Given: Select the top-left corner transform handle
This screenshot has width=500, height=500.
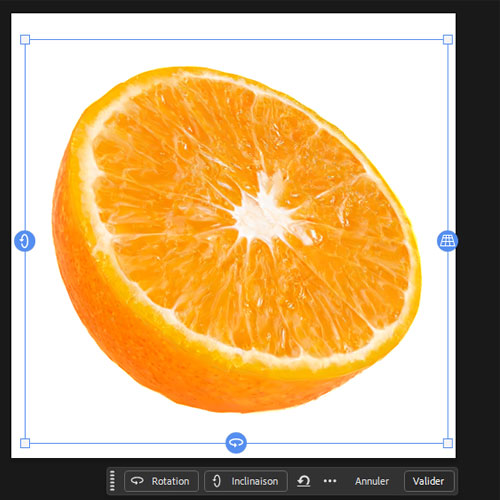Looking at the screenshot, I should (25, 40).
